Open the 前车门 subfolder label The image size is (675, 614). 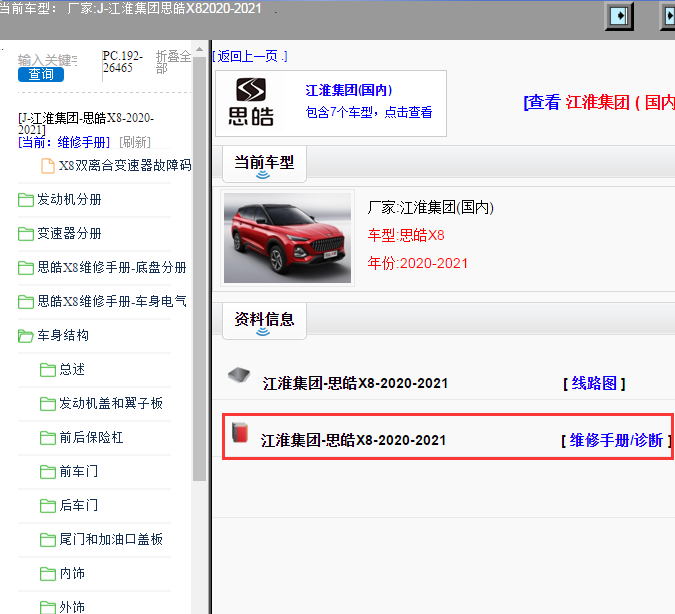pos(79,471)
